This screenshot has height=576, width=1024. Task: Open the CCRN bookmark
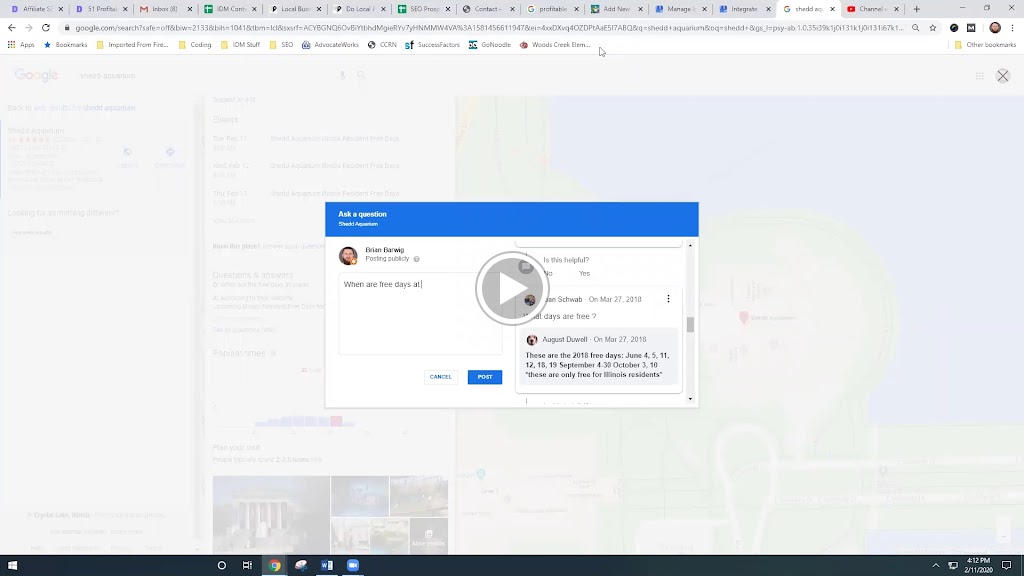point(382,45)
